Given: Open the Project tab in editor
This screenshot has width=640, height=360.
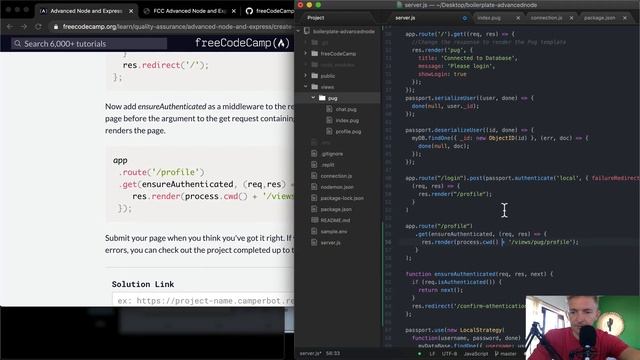Looking at the screenshot, I should click(x=316, y=18).
